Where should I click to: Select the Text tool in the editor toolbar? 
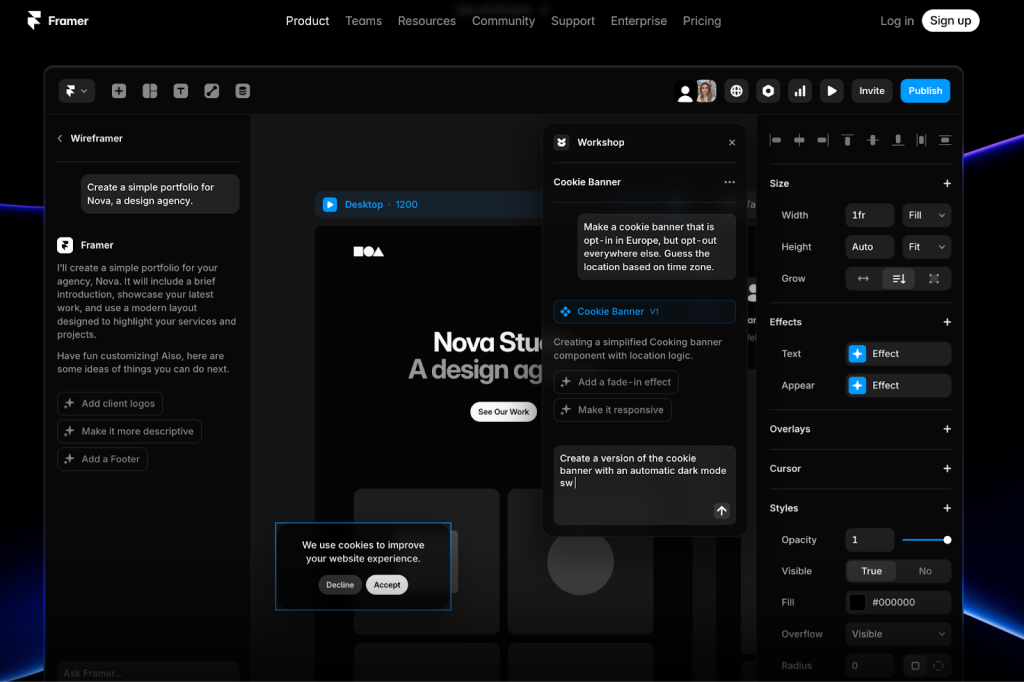tap(181, 91)
